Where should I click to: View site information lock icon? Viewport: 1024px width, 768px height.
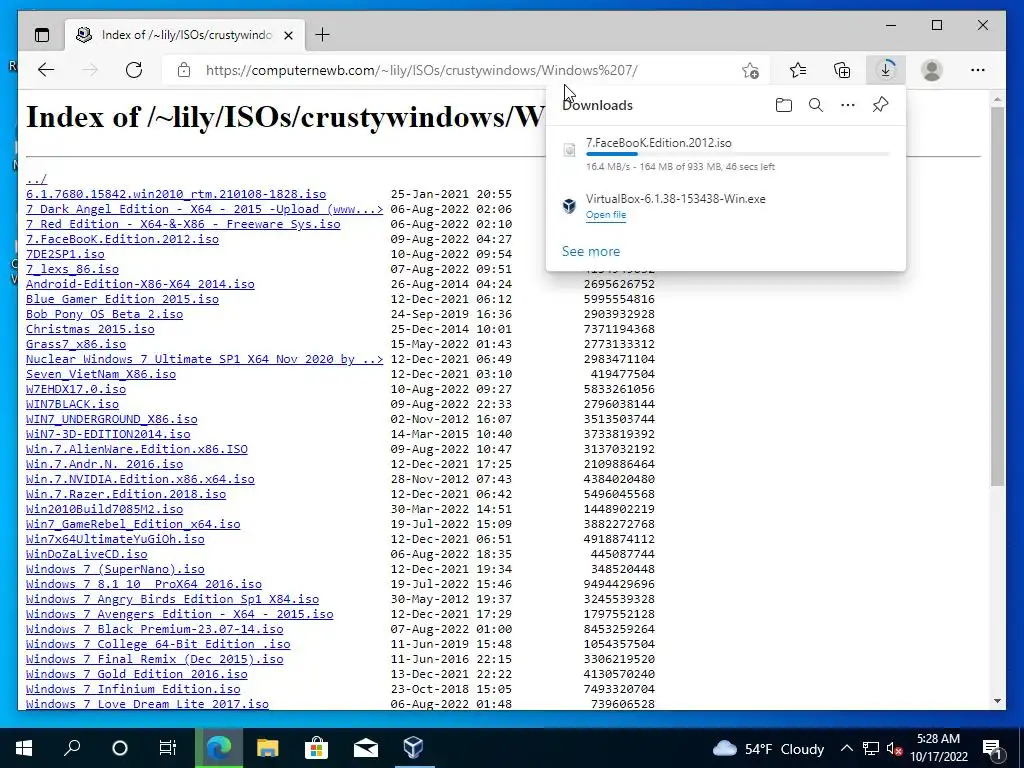click(x=184, y=70)
